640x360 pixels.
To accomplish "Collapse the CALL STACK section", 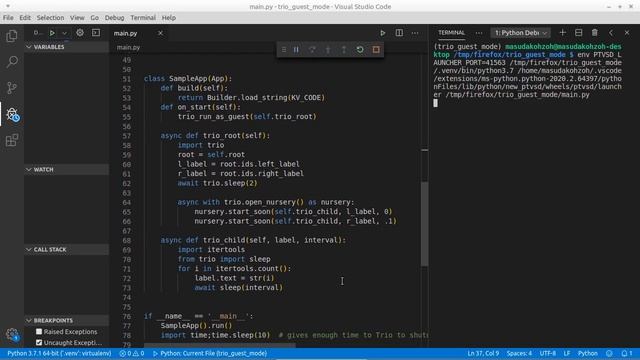I will [x=67, y=249].
